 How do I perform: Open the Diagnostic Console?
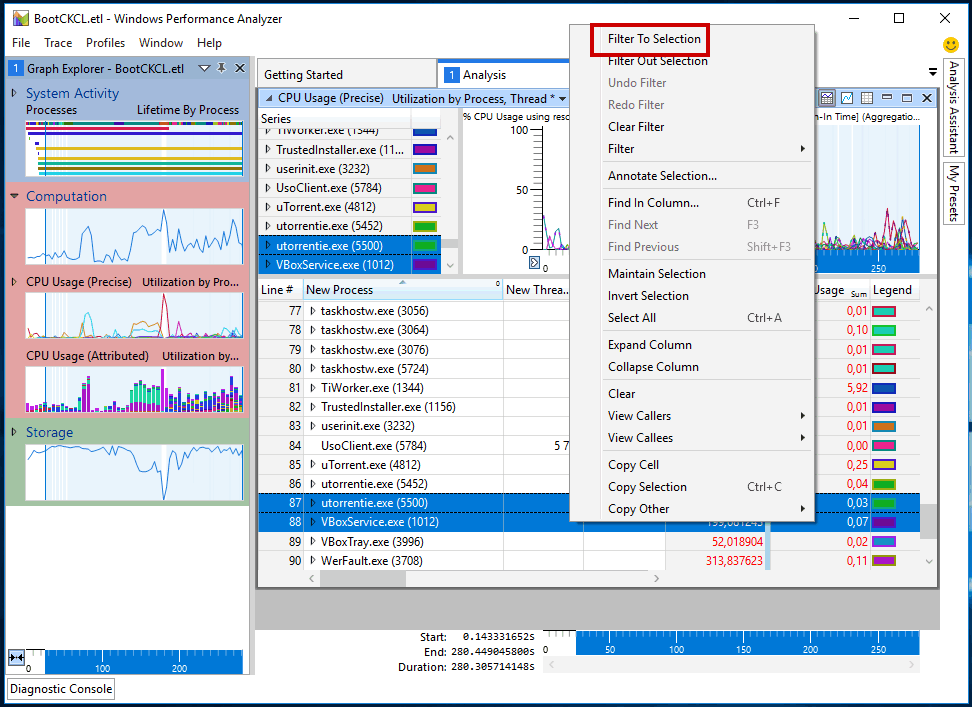pyautogui.click(x=61, y=689)
